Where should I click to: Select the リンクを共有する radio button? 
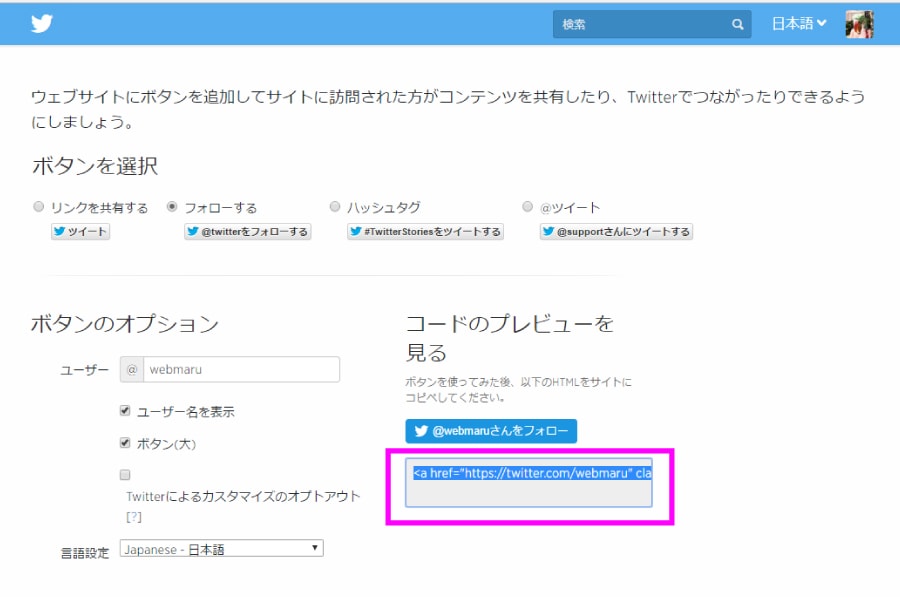point(38,207)
